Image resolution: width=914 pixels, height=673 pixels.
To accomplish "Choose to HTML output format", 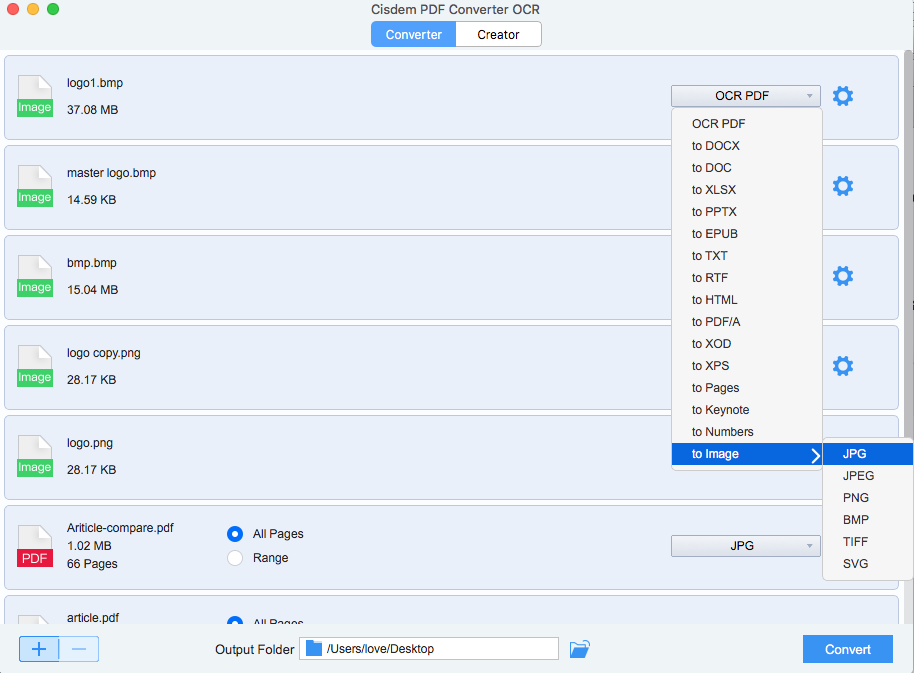I will click(747, 300).
